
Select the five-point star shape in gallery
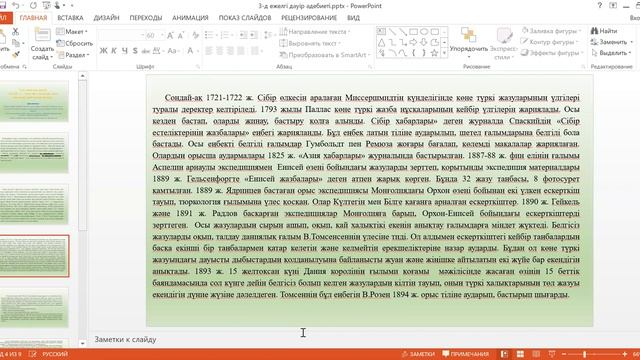click(435, 53)
